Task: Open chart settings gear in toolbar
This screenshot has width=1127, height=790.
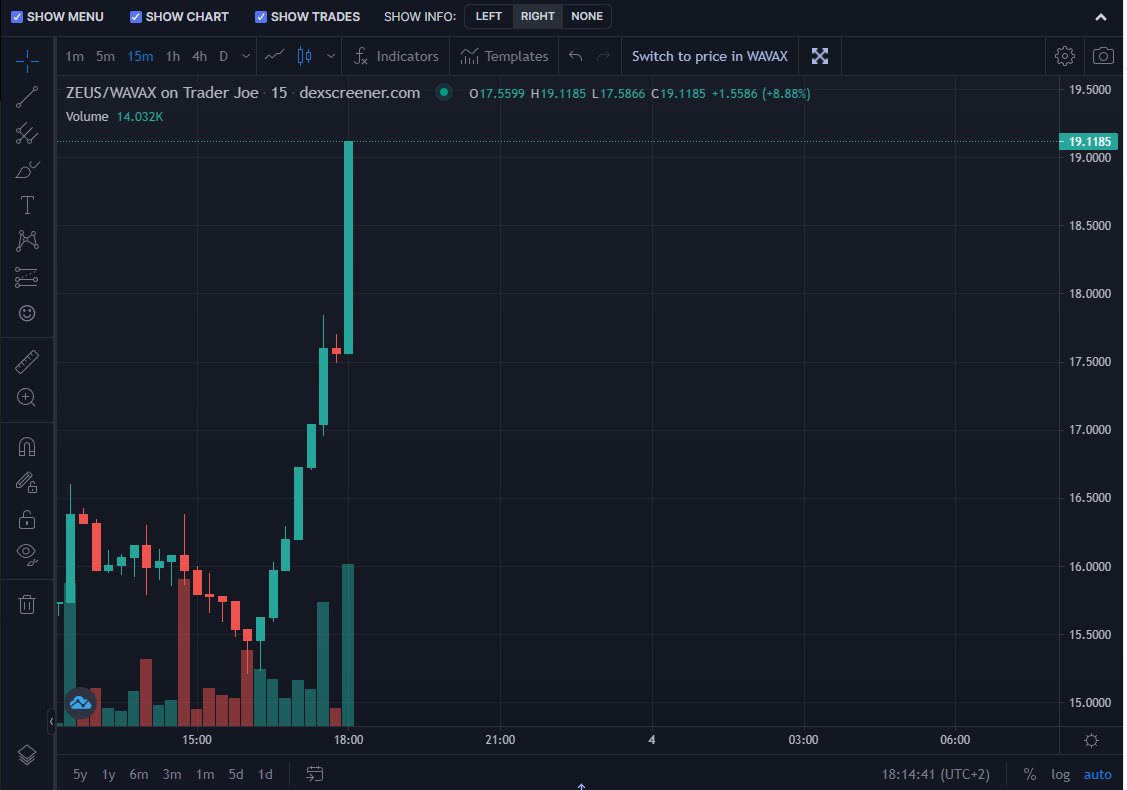Action: click(x=1064, y=56)
